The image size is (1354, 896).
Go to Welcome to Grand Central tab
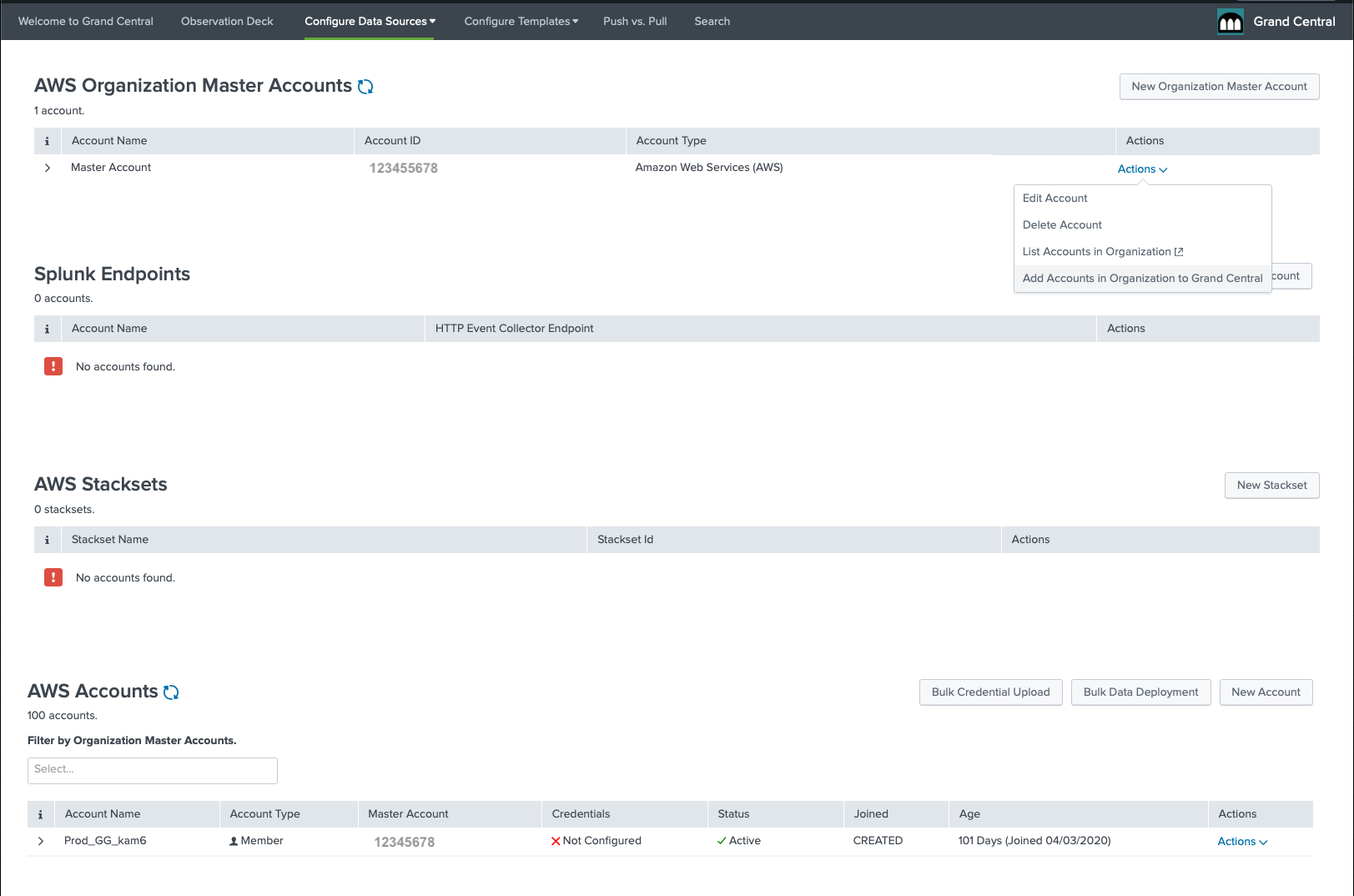tap(86, 22)
